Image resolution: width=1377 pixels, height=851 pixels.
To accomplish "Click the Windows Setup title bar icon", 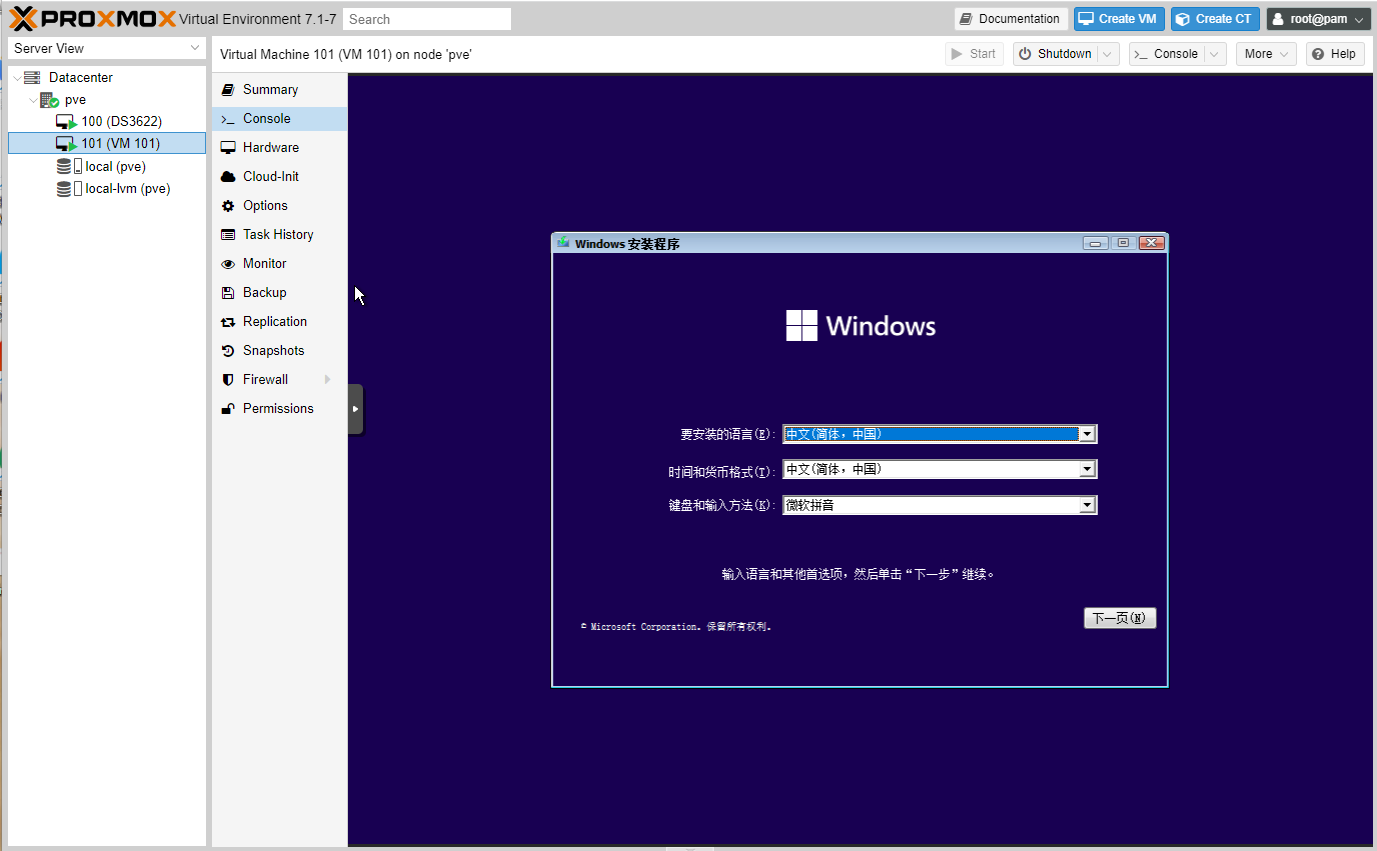I will [x=564, y=243].
